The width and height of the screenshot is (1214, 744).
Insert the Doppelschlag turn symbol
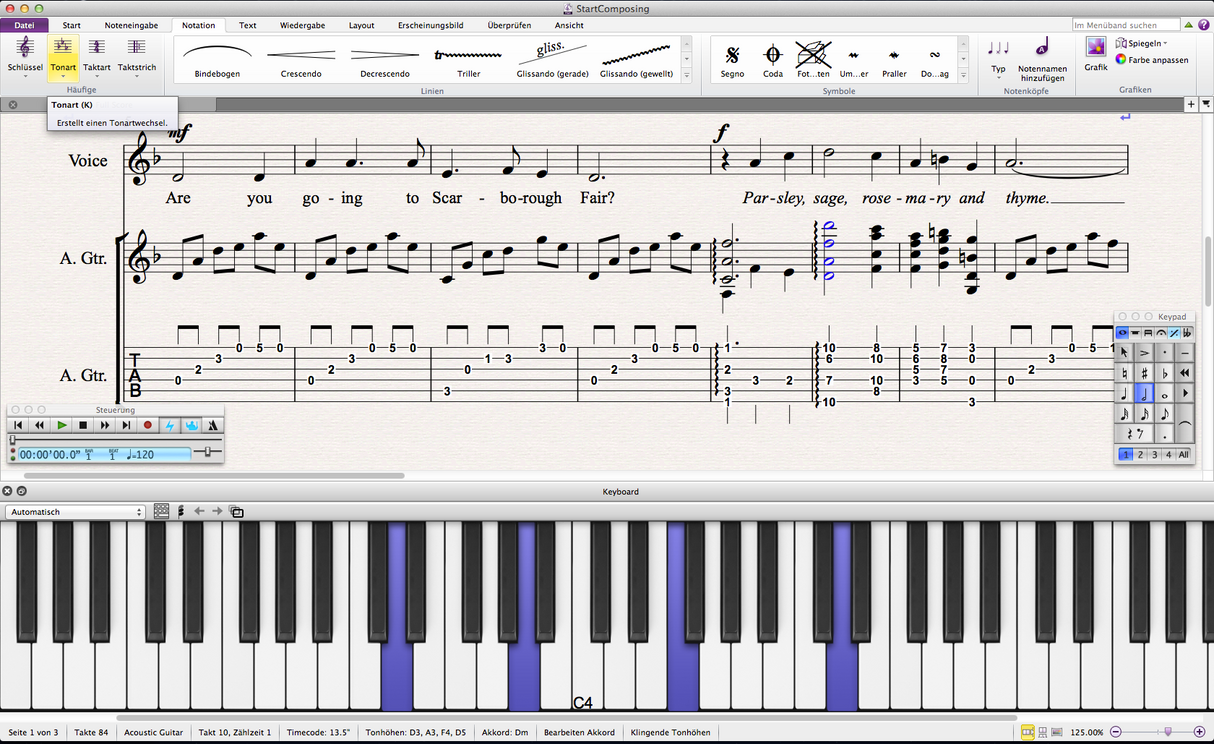tap(934, 59)
